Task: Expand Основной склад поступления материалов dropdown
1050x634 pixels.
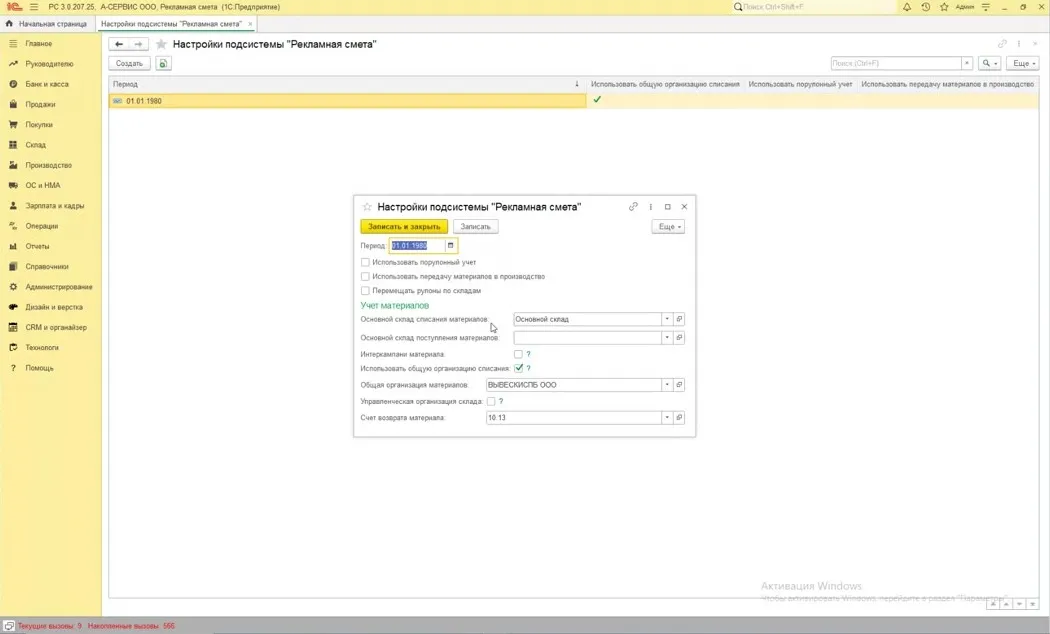Action: coord(667,338)
